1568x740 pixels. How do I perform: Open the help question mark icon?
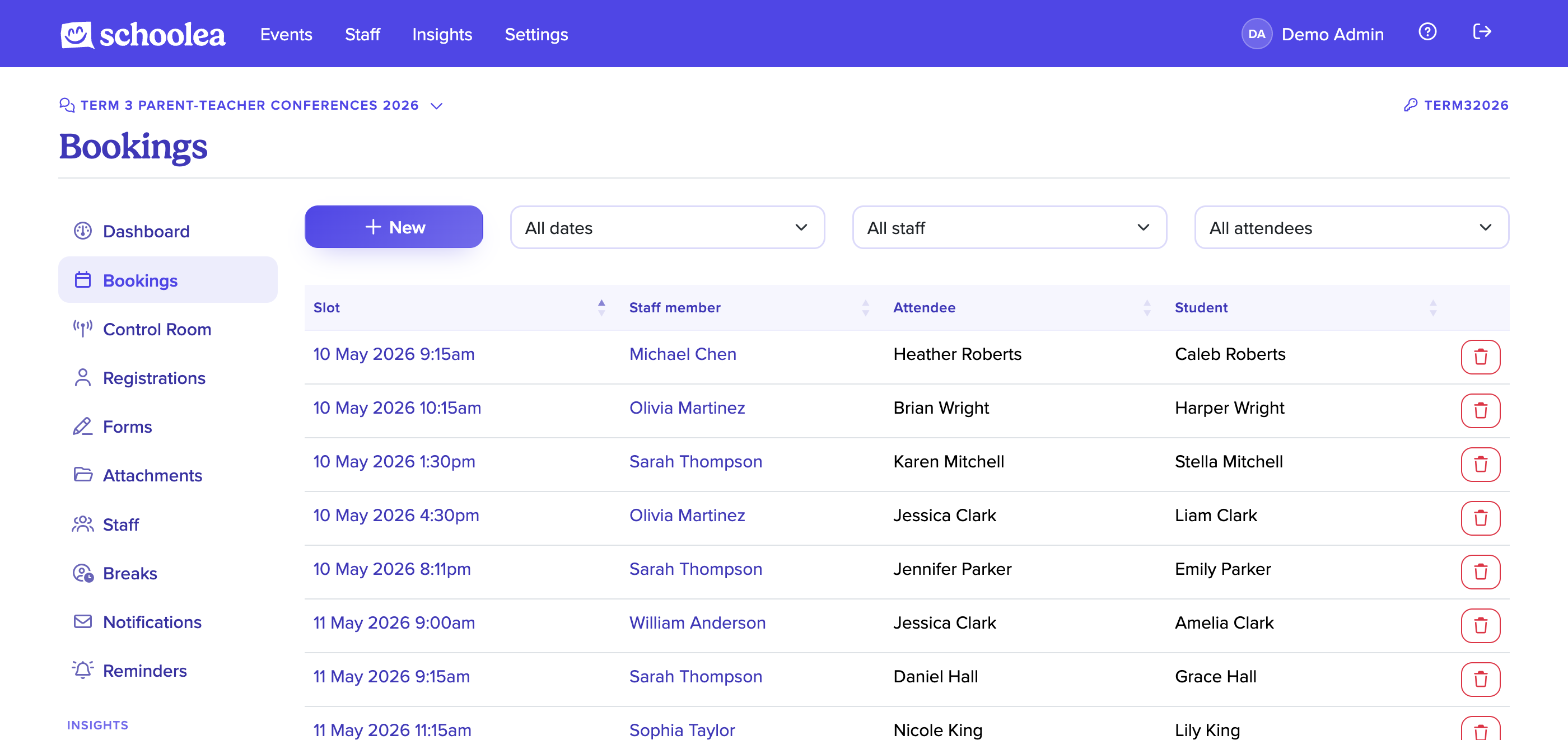coord(1427,32)
